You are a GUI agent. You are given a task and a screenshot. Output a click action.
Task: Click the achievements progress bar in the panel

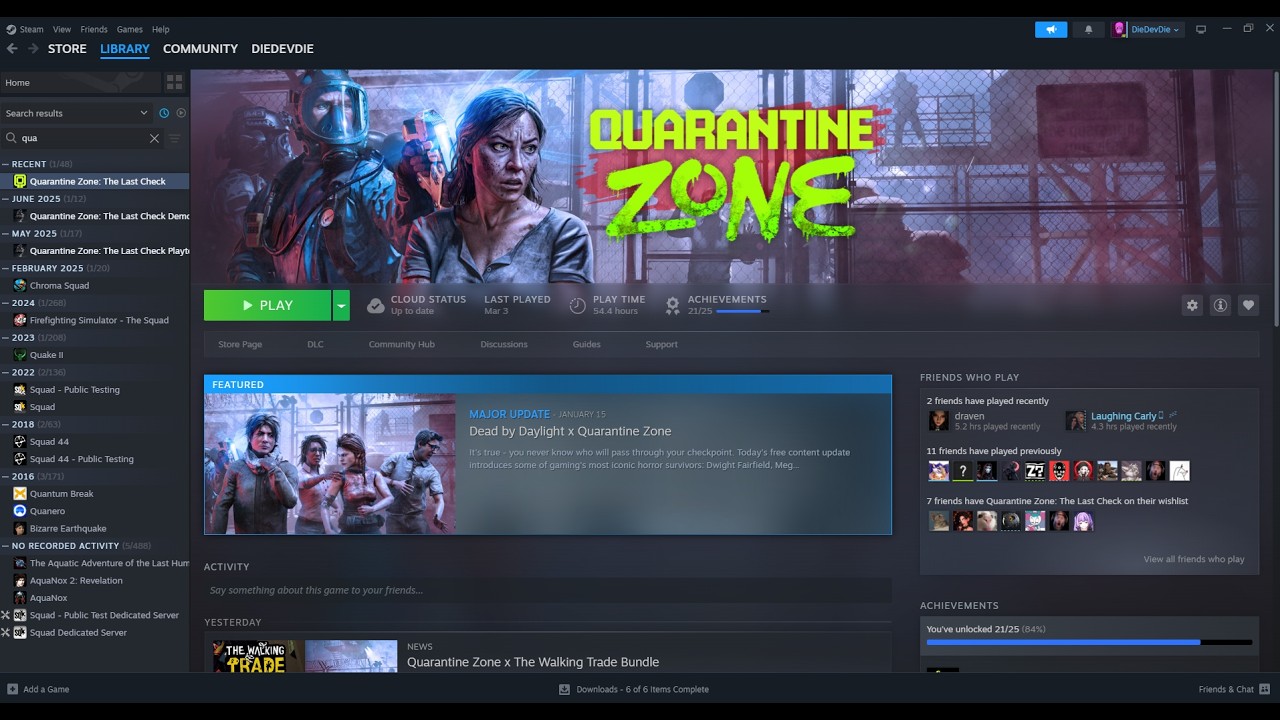point(1089,642)
